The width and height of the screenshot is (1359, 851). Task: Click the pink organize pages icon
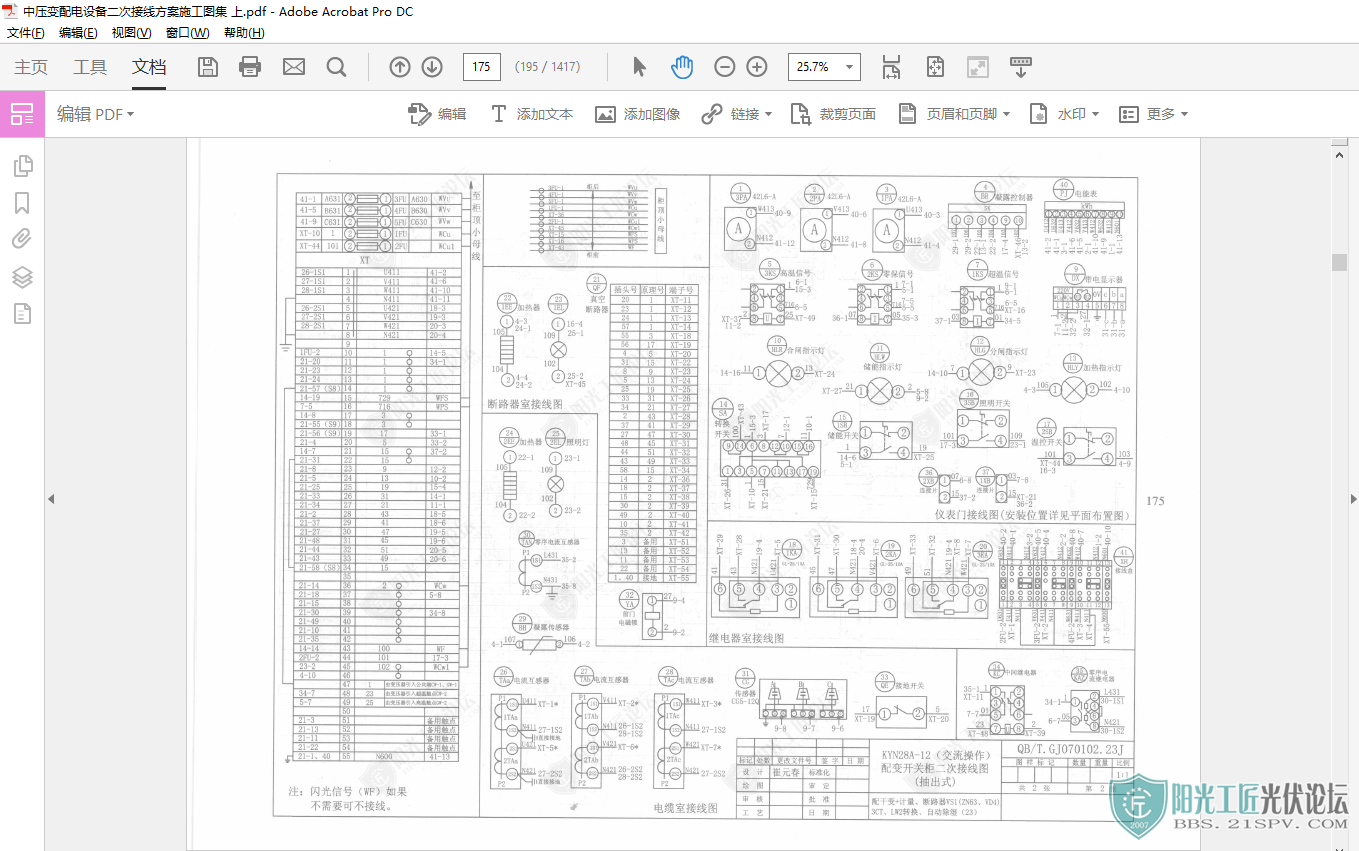(22, 114)
